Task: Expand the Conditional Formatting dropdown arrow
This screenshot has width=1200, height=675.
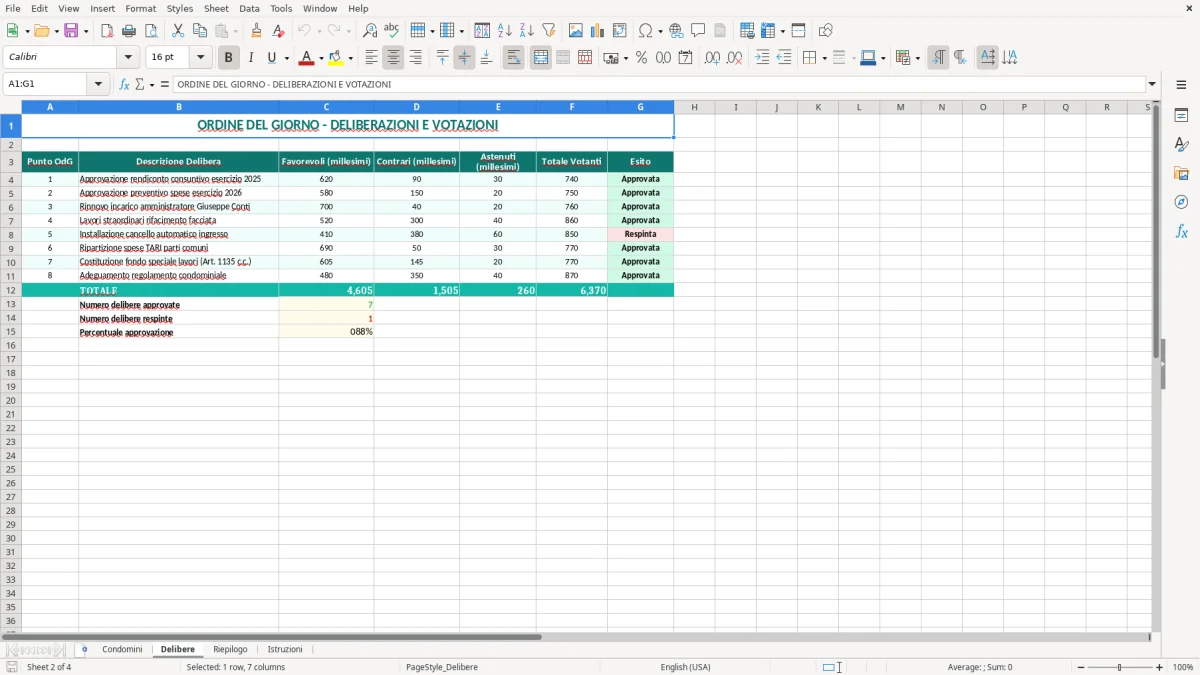Action: [917, 58]
